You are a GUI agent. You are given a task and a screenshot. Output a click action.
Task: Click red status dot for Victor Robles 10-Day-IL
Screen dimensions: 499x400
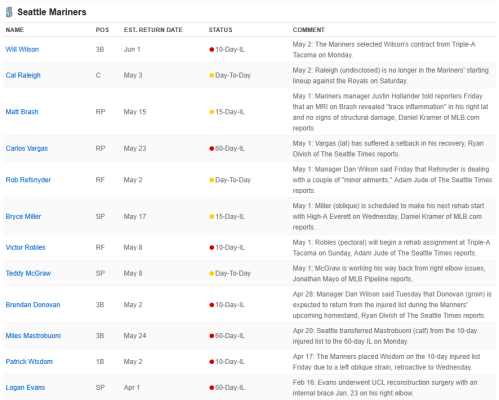(211, 248)
